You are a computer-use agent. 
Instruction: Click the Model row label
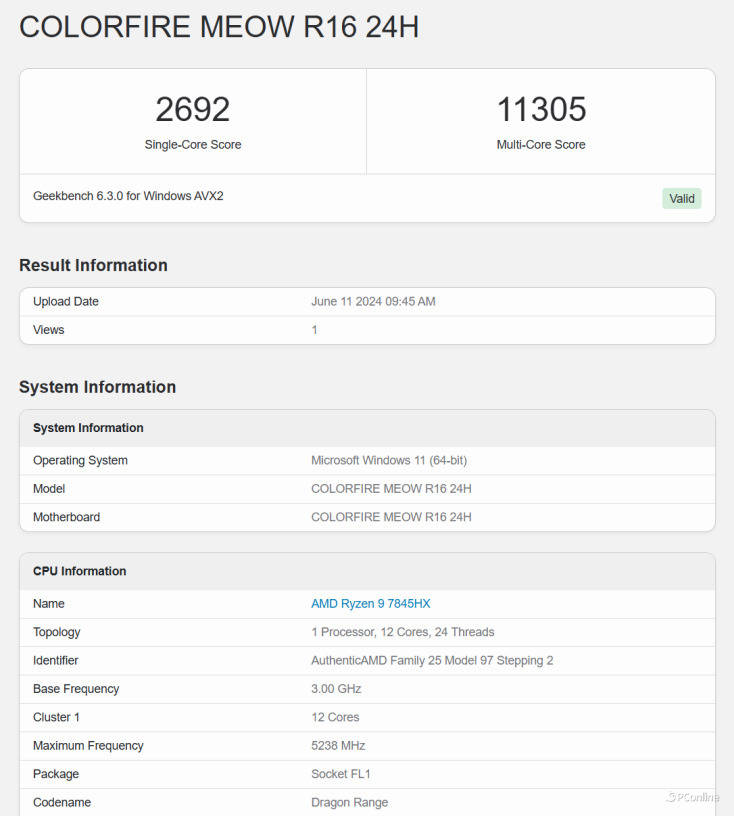pos(49,489)
